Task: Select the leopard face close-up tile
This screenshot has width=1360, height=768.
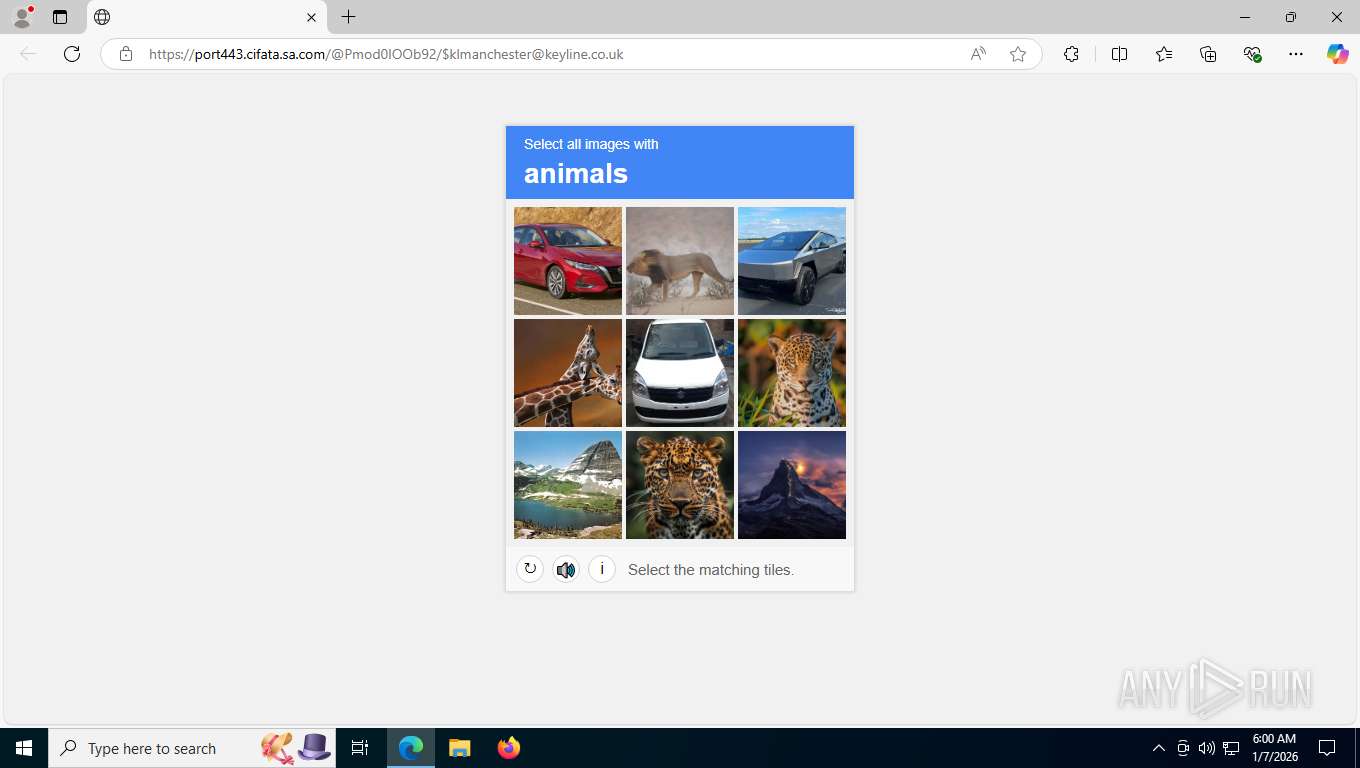Action: 680,485
